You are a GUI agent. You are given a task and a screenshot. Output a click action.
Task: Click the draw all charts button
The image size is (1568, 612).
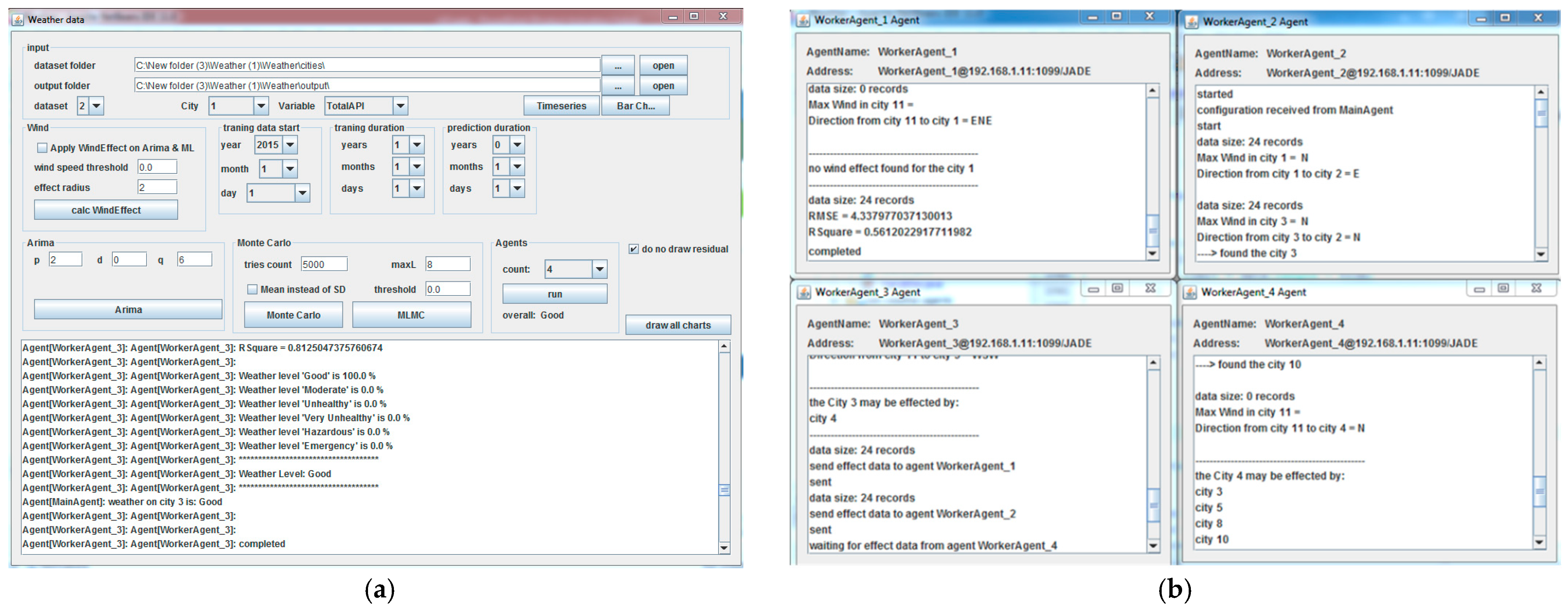(677, 326)
